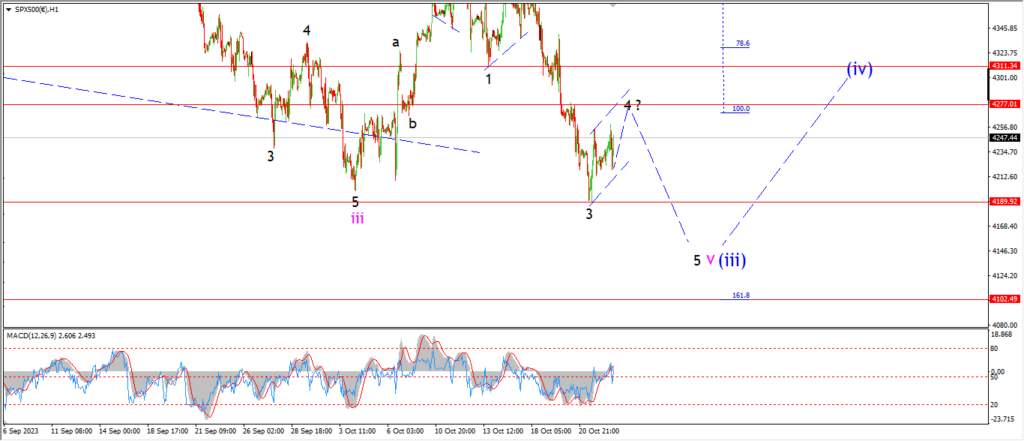
Task: Select the '4 ?' wave annotation
Action: pyautogui.click(x=632, y=105)
